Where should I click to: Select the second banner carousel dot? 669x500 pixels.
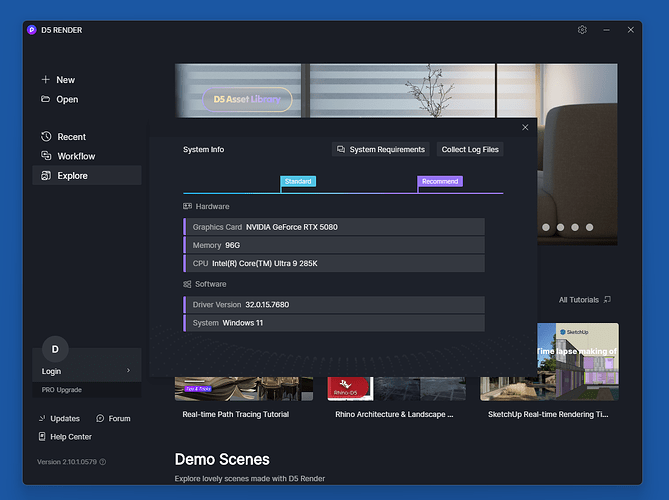560,227
